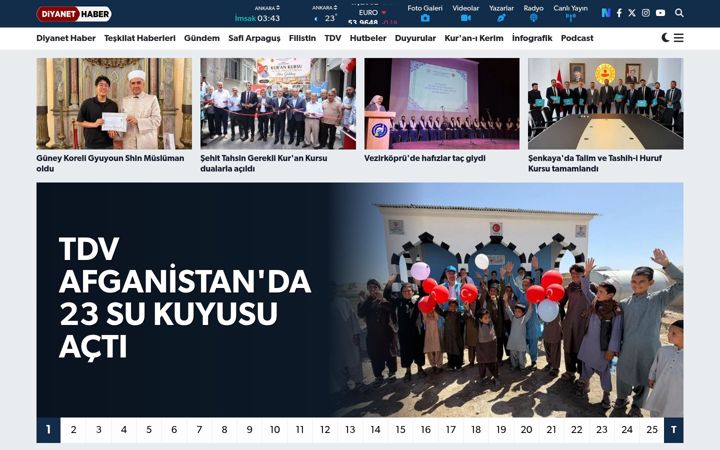Go to slider page 16
This screenshot has width=720, height=450.
[x=426, y=430]
